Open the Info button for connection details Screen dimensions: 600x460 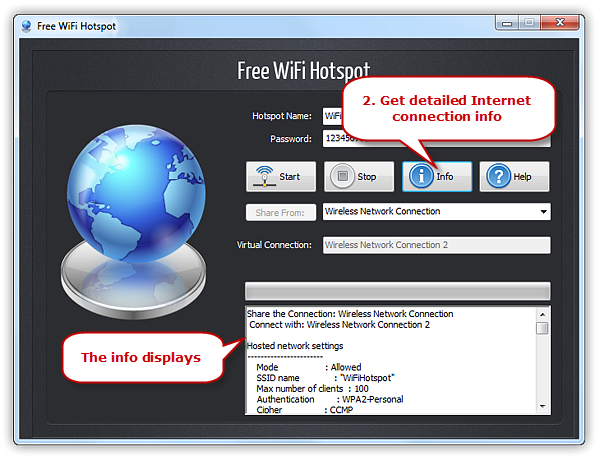(x=437, y=176)
